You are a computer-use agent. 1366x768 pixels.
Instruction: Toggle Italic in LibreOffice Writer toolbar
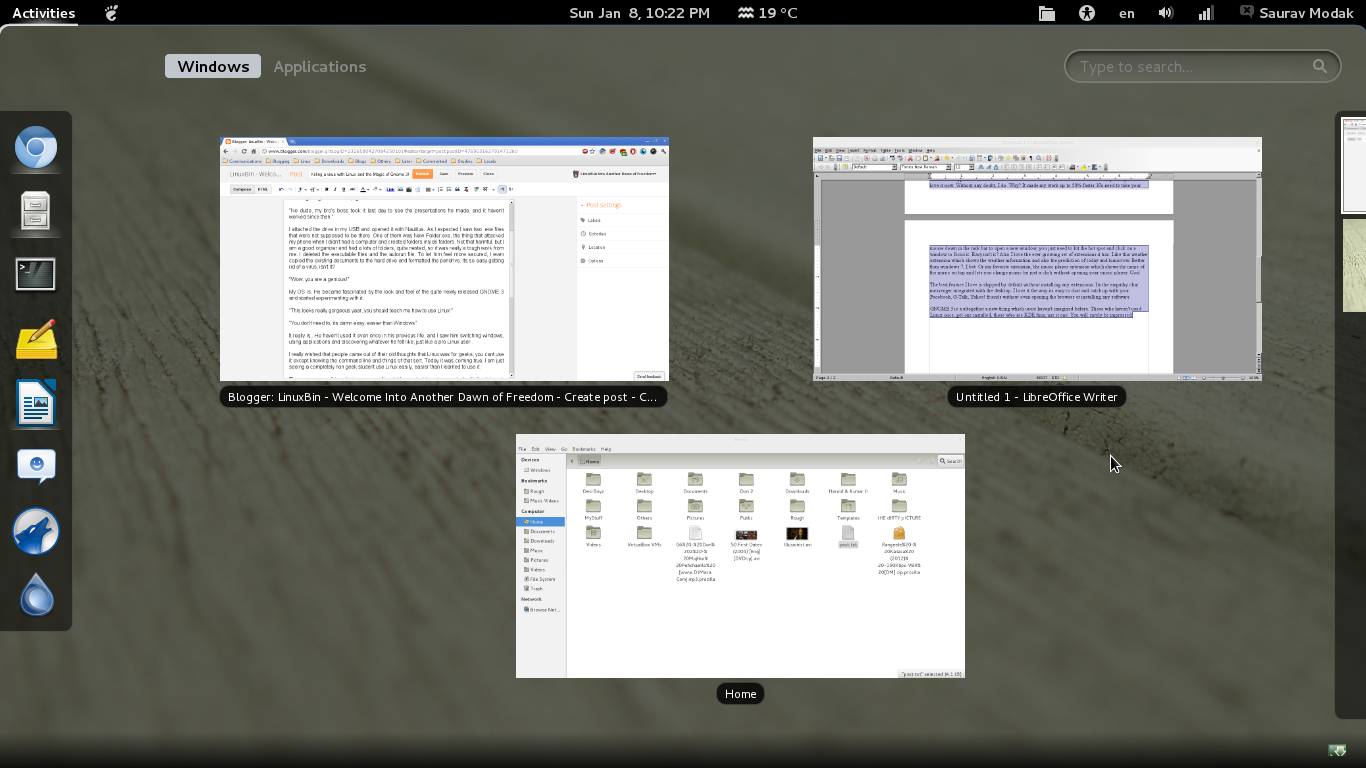989,167
